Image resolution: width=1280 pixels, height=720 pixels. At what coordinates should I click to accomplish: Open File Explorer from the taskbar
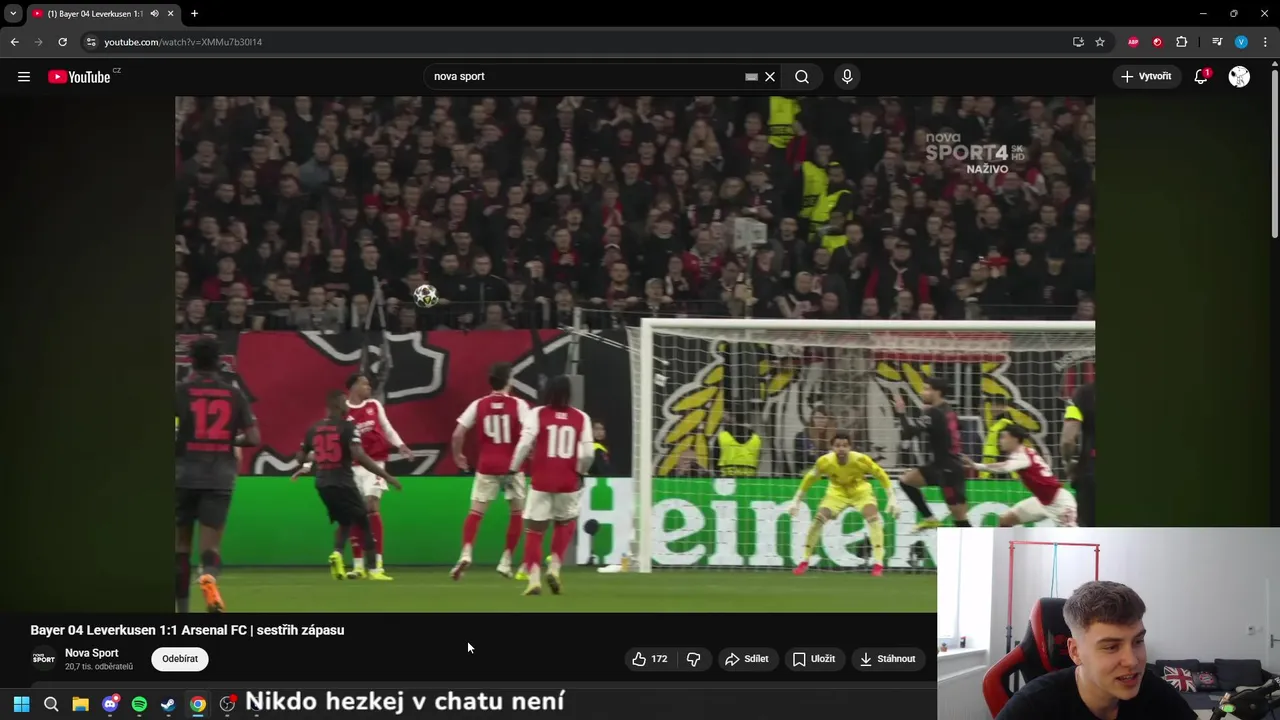click(80, 704)
